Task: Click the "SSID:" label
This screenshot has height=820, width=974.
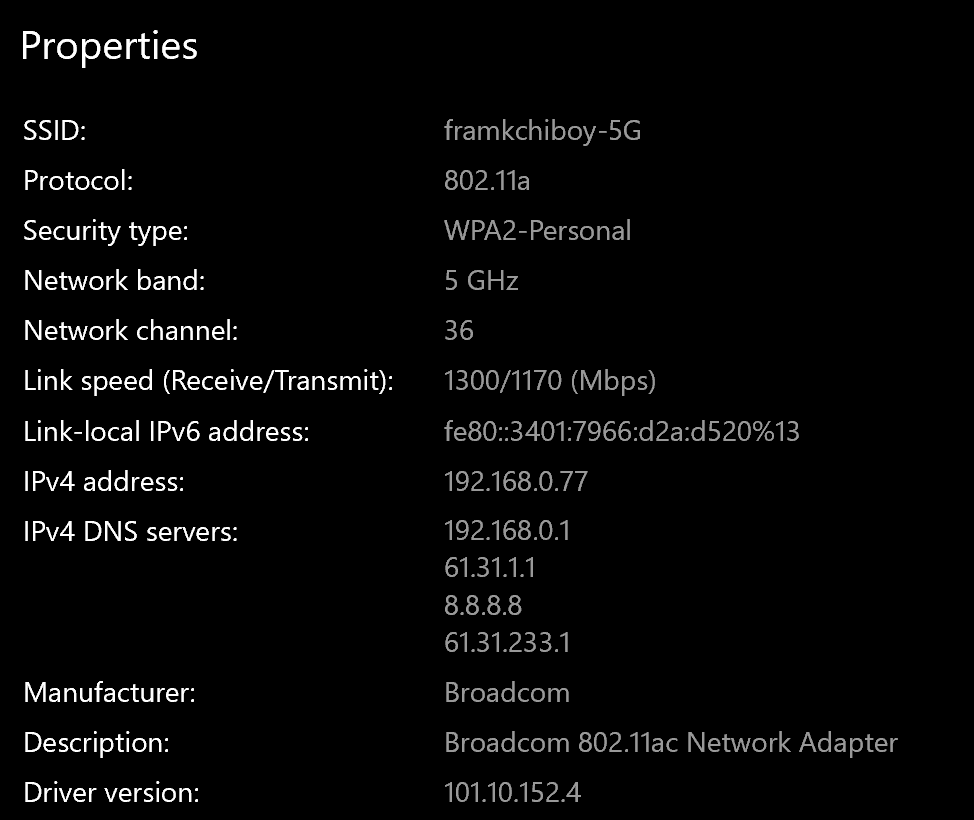Action: 61,131
